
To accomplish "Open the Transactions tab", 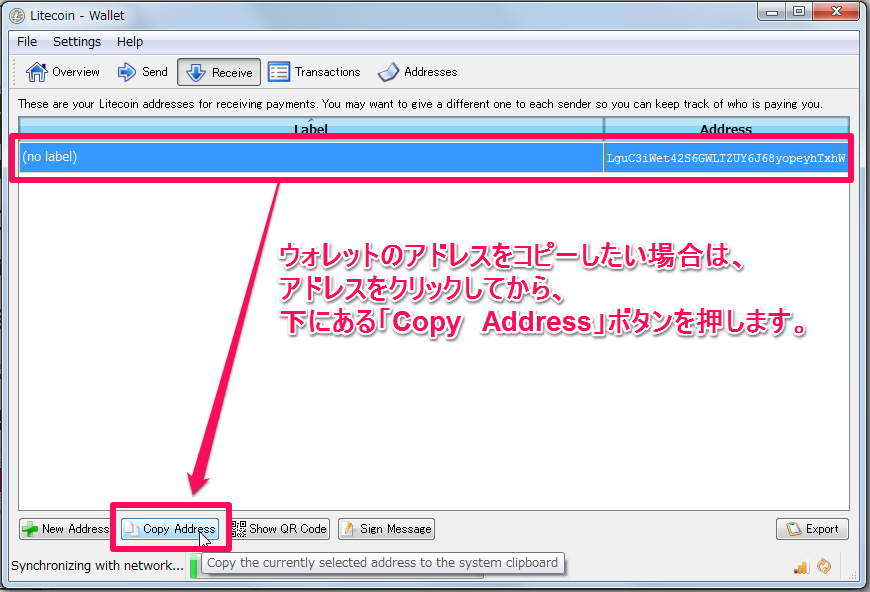I will coord(315,72).
